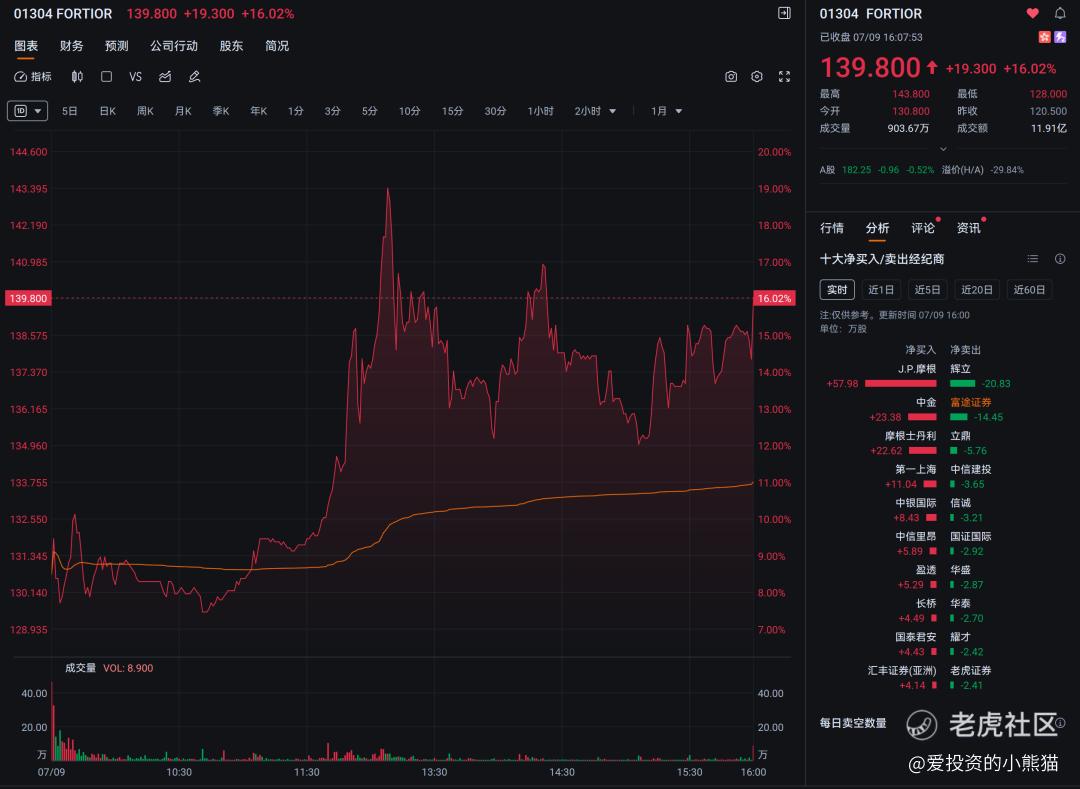Open the 1月 range dropdown

pyautogui.click(x=666, y=111)
